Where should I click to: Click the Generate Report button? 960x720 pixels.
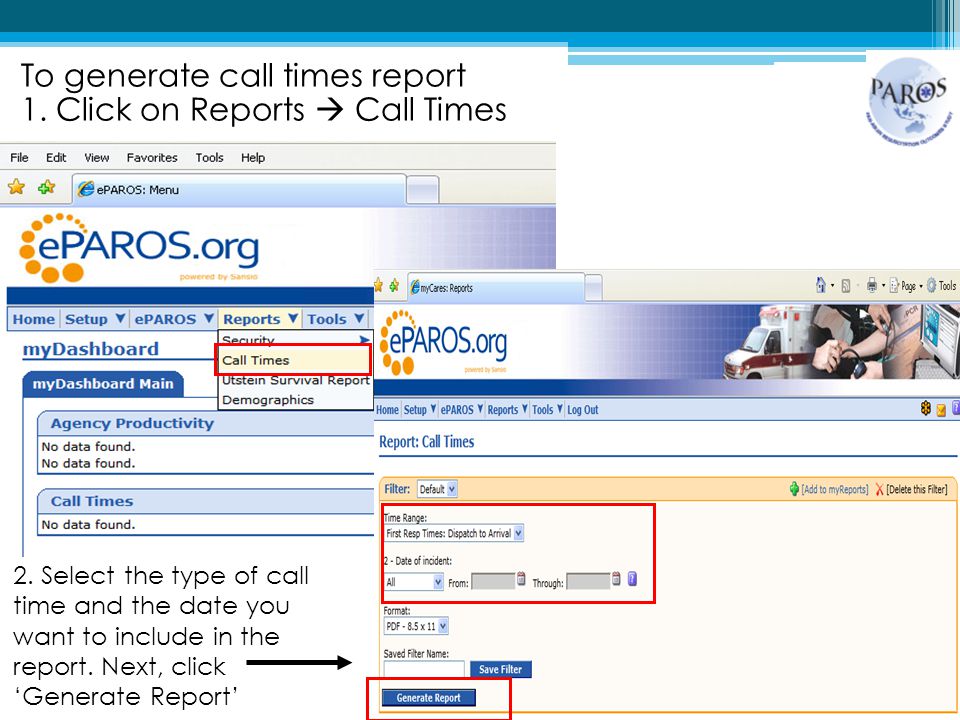429,697
